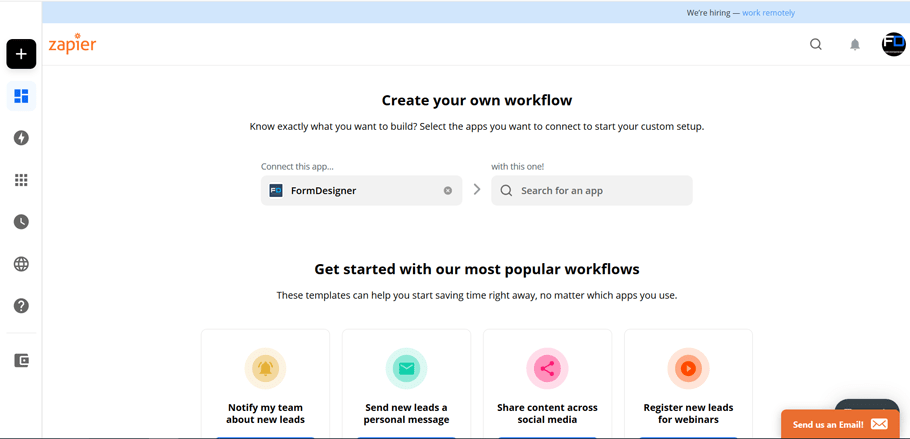The image size is (910, 439).
Task: Open the FD profile avatar
Action: tap(893, 44)
